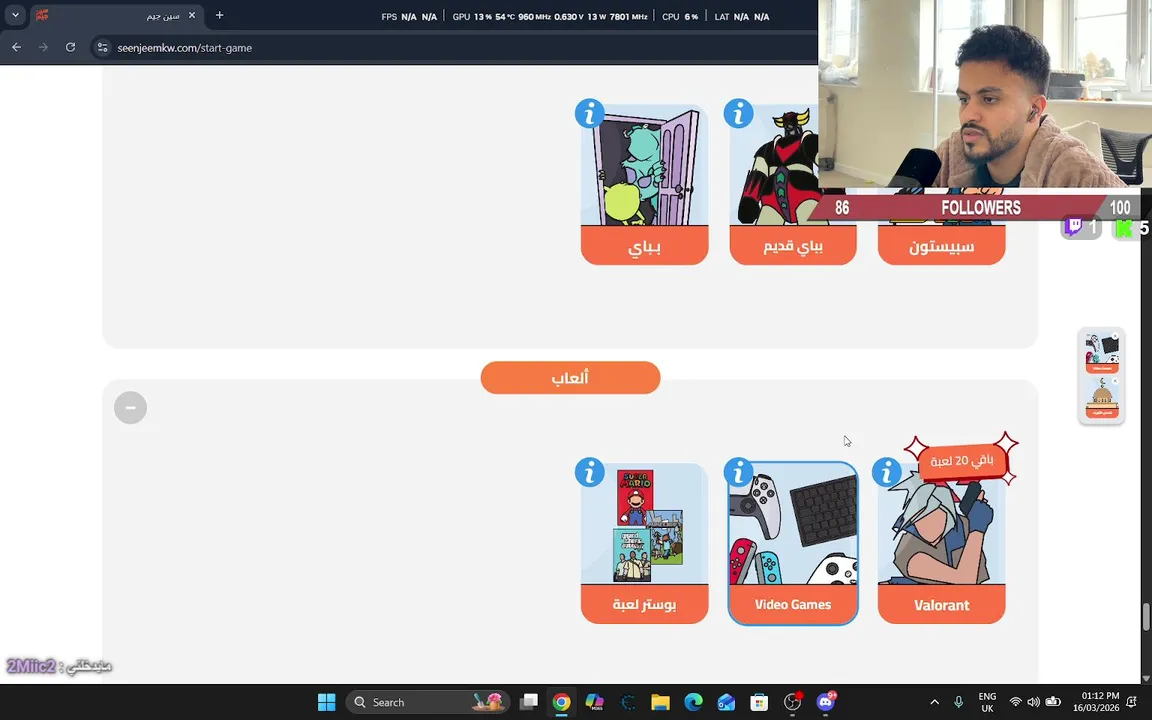
Task: Open Task View from taskbar
Action: coord(528,702)
